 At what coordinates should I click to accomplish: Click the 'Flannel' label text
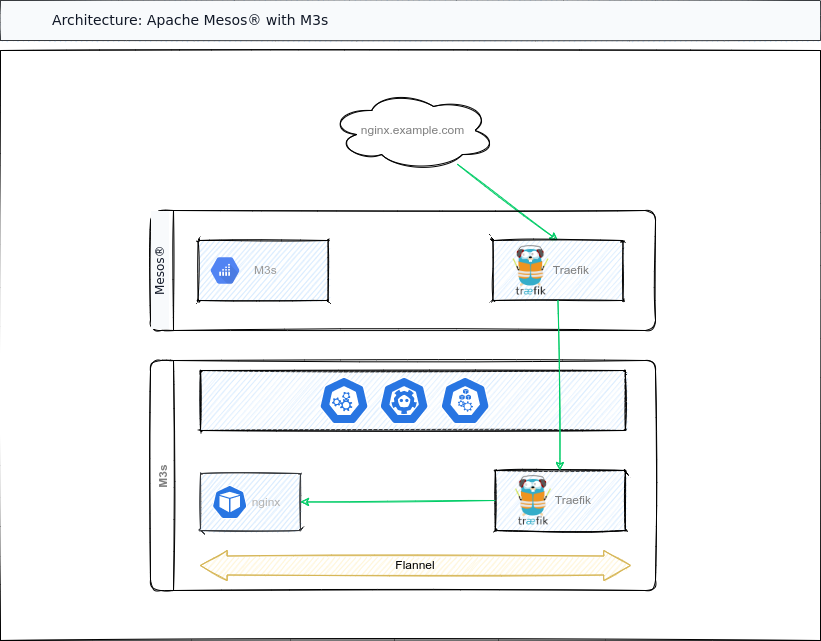pos(415,565)
